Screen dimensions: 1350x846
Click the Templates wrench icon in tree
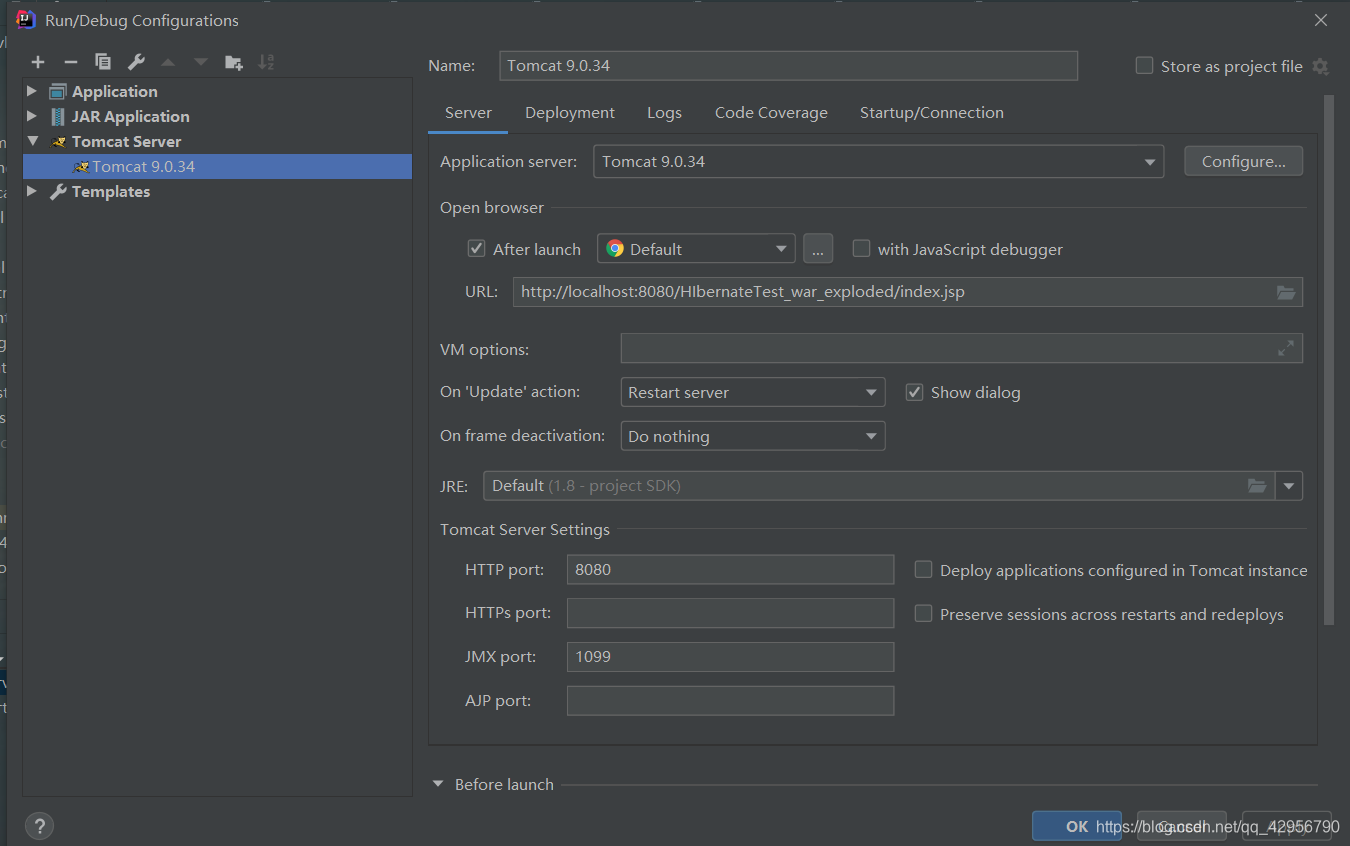click(58, 191)
